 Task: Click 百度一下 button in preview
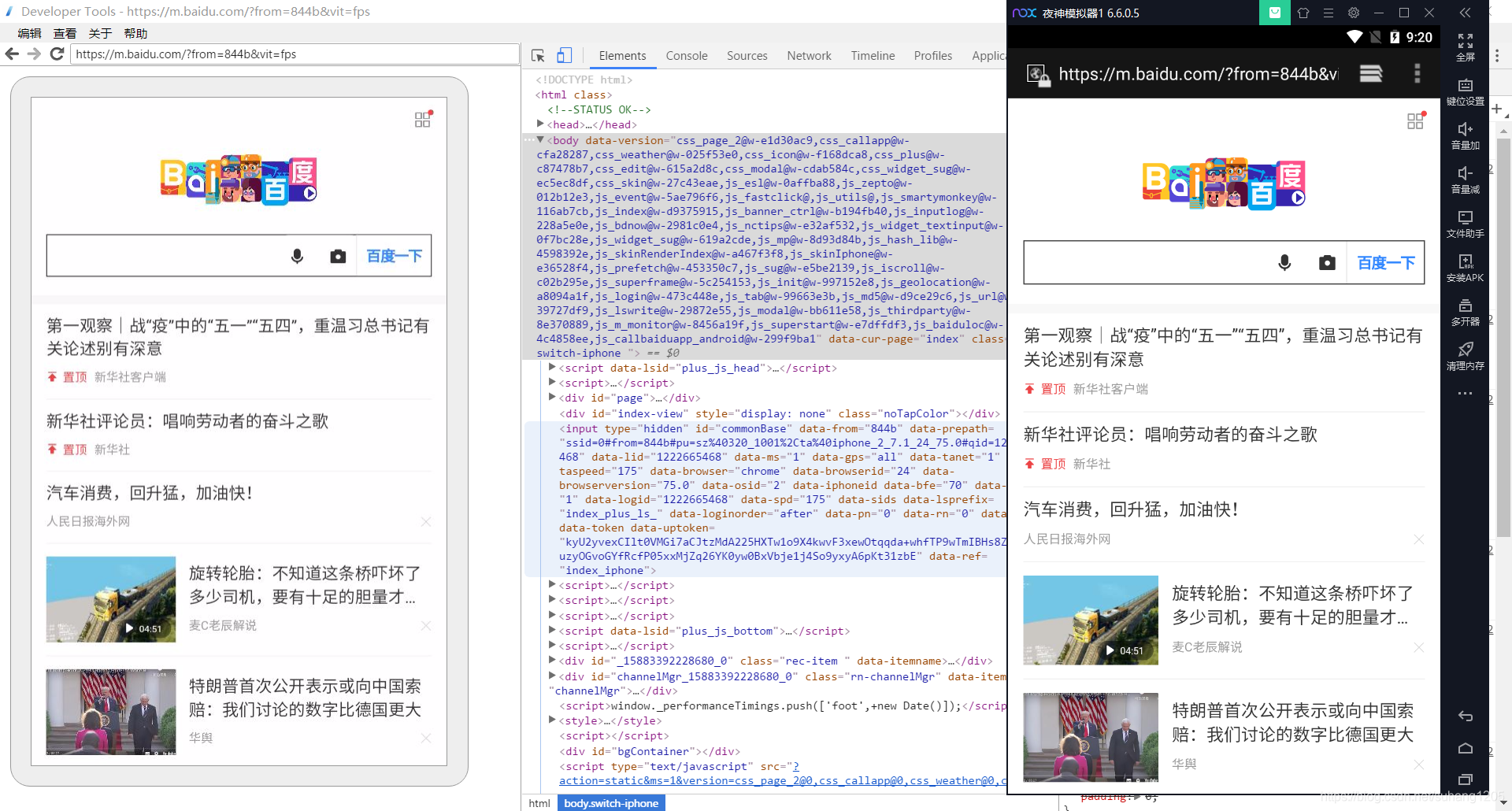(x=395, y=256)
